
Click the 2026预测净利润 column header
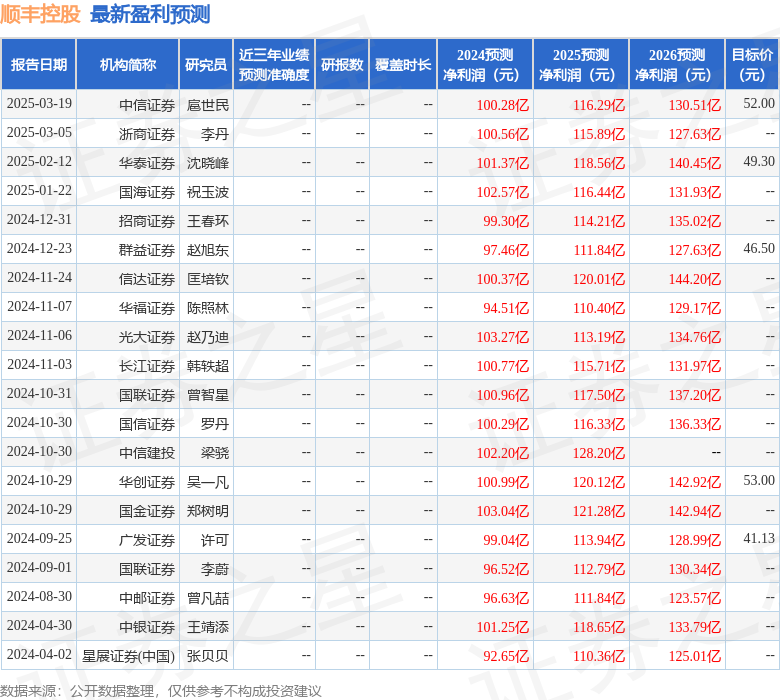coord(677,65)
